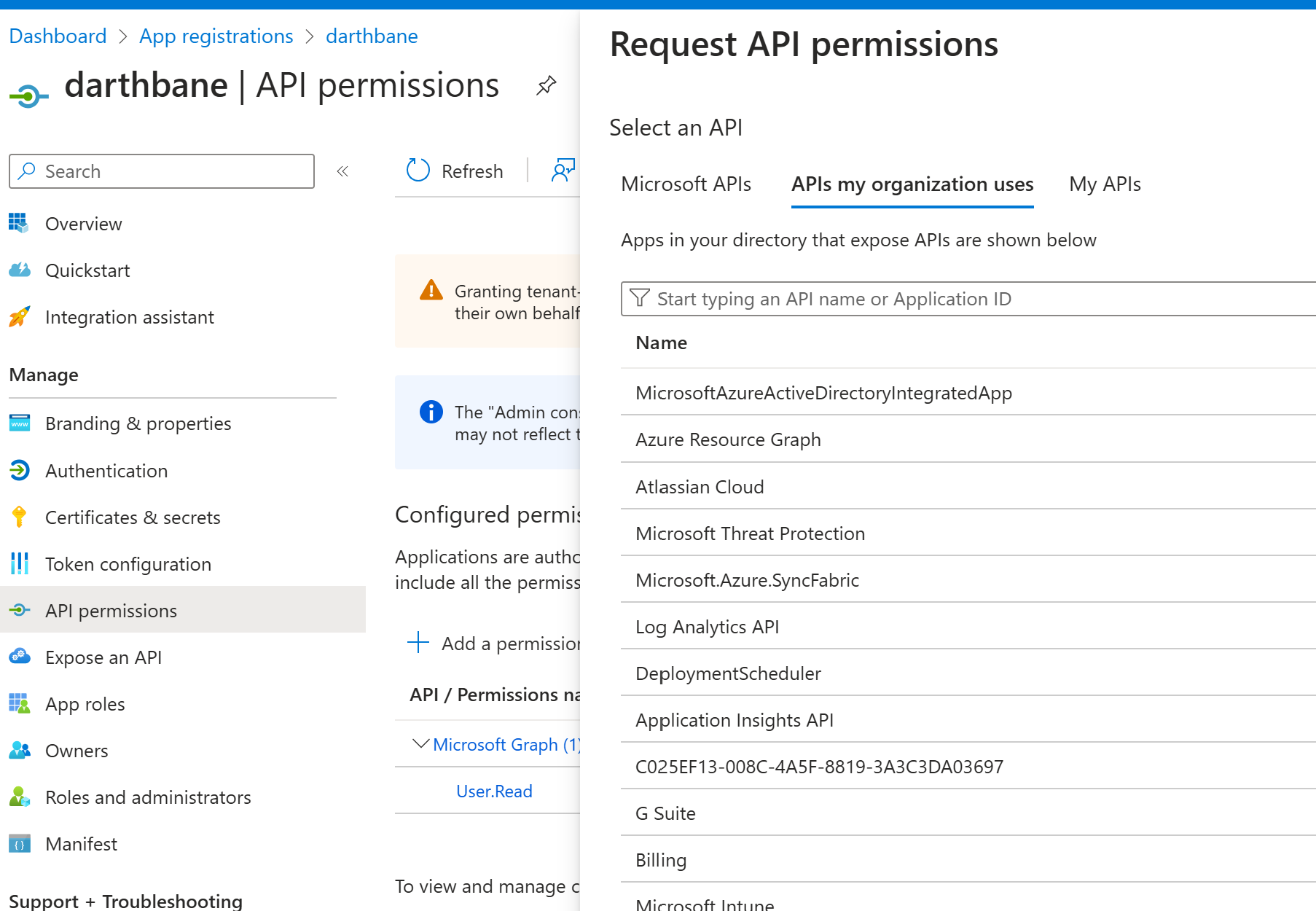Image resolution: width=1316 pixels, height=911 pixels.
Task: Click the pin icon next to API permissions title
Action: coord(547,86)
